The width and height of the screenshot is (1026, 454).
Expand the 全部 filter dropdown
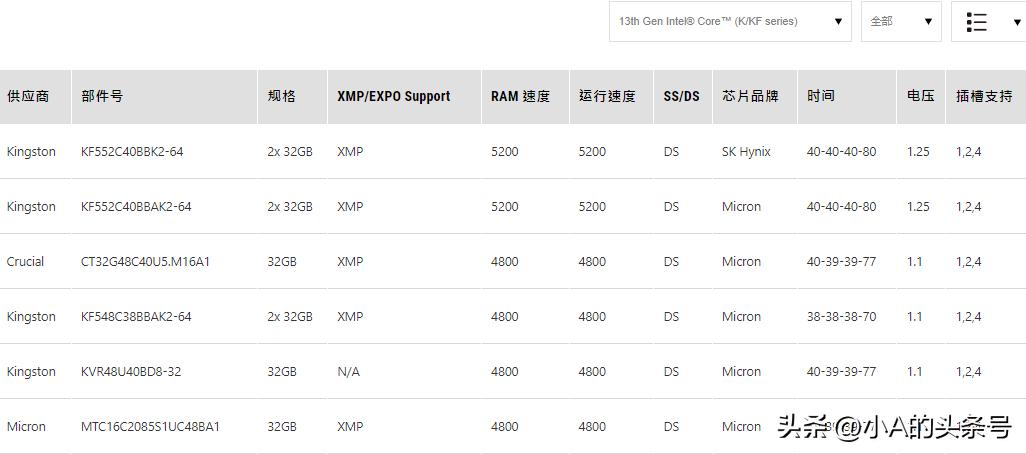[x=900, y=21]
